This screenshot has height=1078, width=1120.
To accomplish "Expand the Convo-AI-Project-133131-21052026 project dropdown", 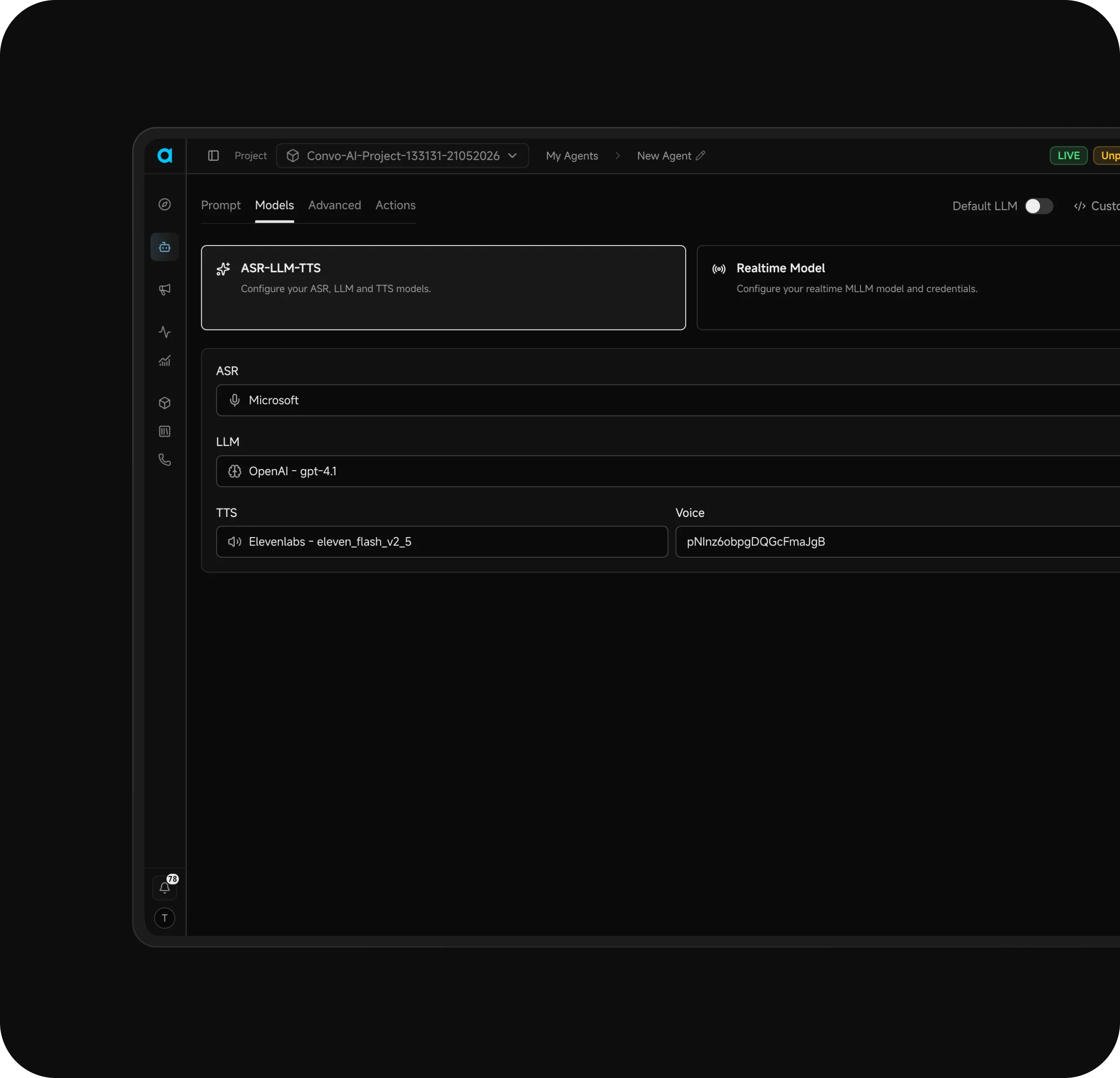I will coord(402,156).
